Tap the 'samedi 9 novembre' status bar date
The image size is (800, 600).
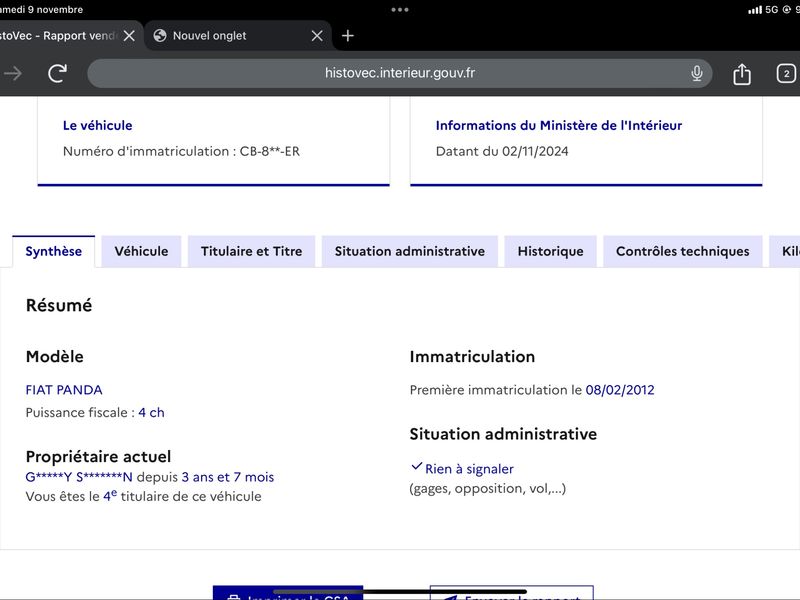pos(41,10)
